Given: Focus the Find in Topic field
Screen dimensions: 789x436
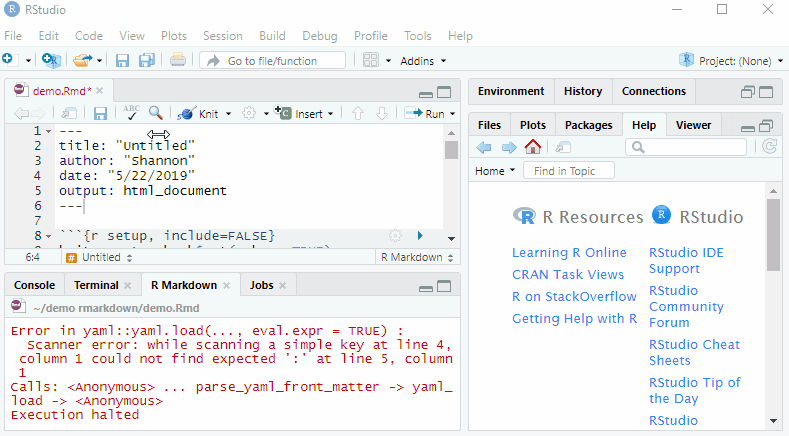Looking at the screenshot, I should click(x=569, y=171).
